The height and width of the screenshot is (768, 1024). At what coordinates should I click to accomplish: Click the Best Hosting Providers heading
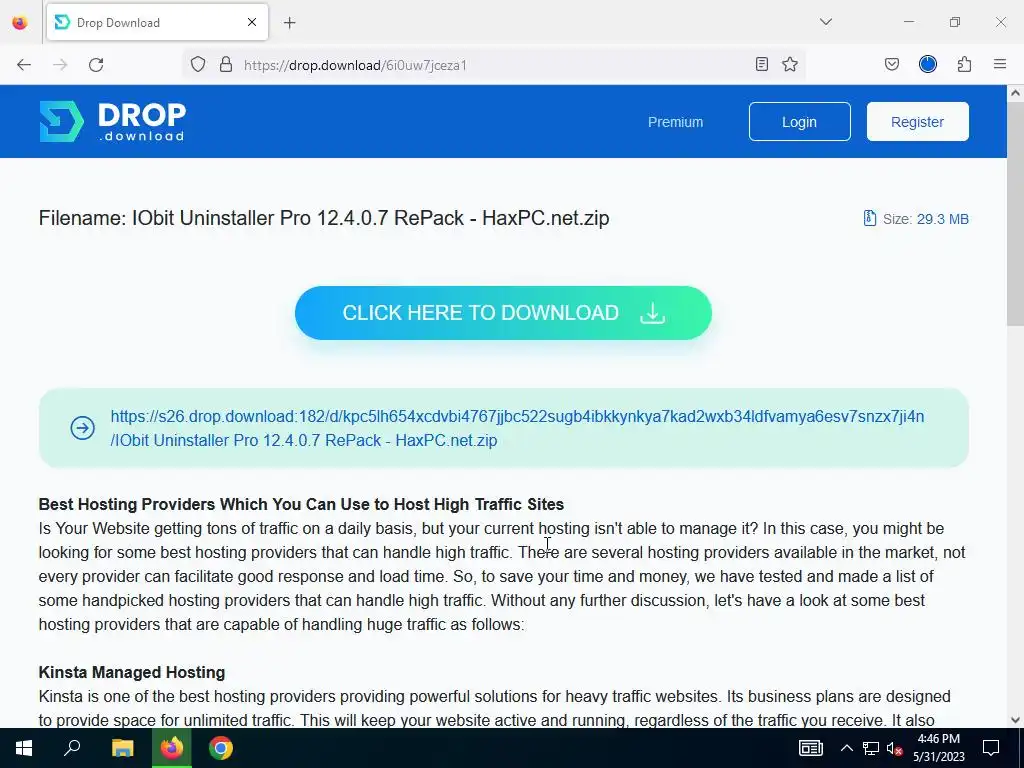[301, 504]
